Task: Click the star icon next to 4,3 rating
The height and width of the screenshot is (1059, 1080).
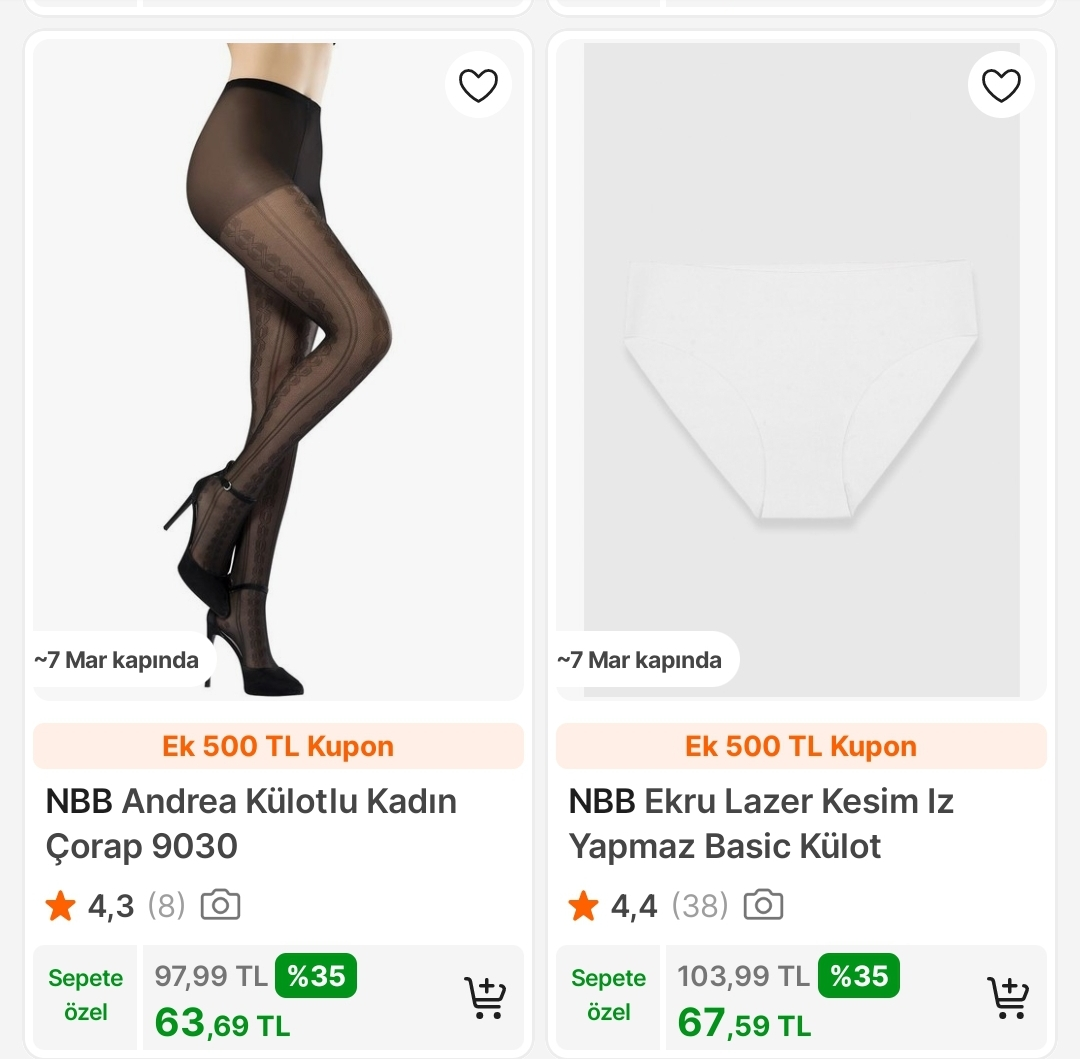Action: [x=60, y=905]
